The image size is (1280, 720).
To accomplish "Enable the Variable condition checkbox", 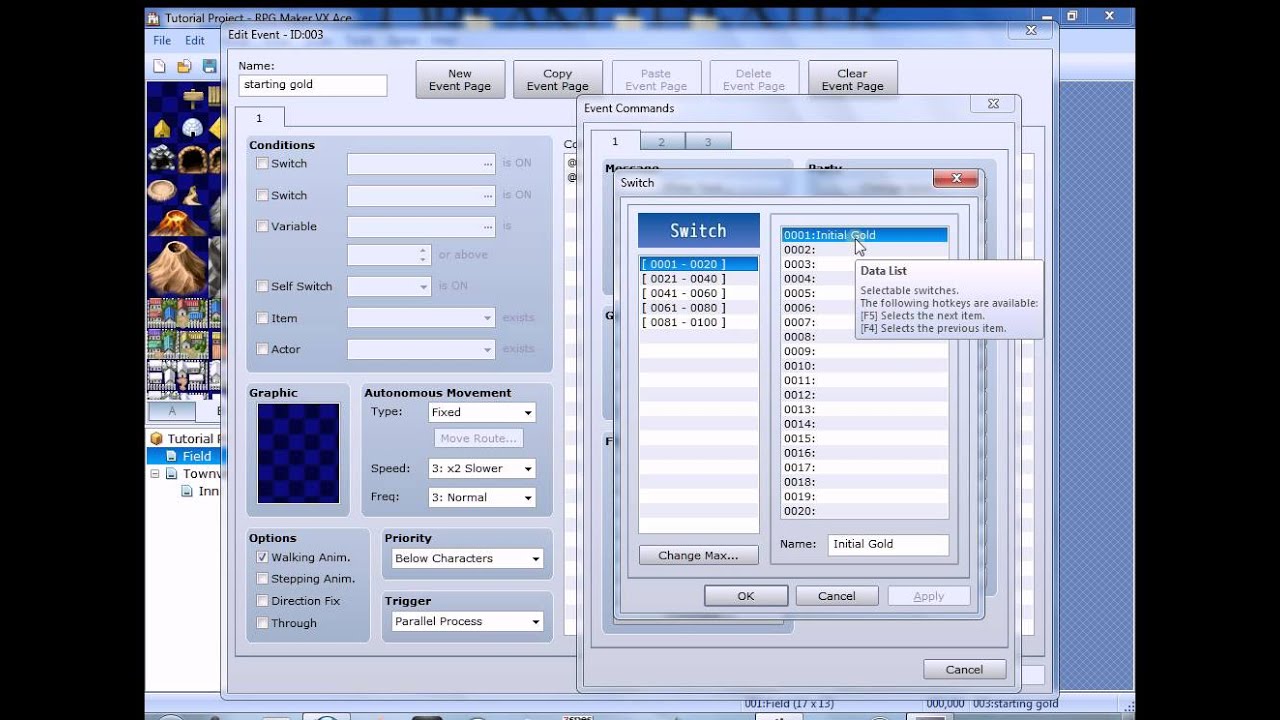I will pos(262,226).
